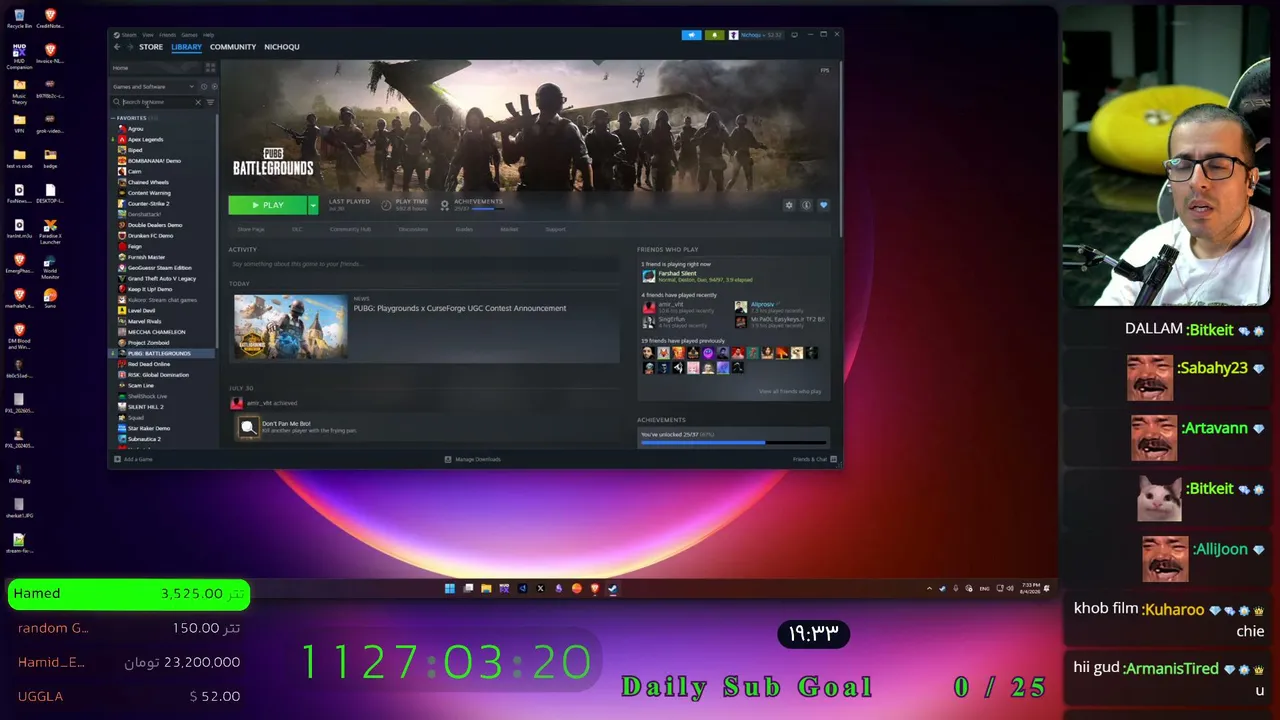
Task: Open the PUBG Playgrounds news thumbnail
Action: tap(290, 326)
